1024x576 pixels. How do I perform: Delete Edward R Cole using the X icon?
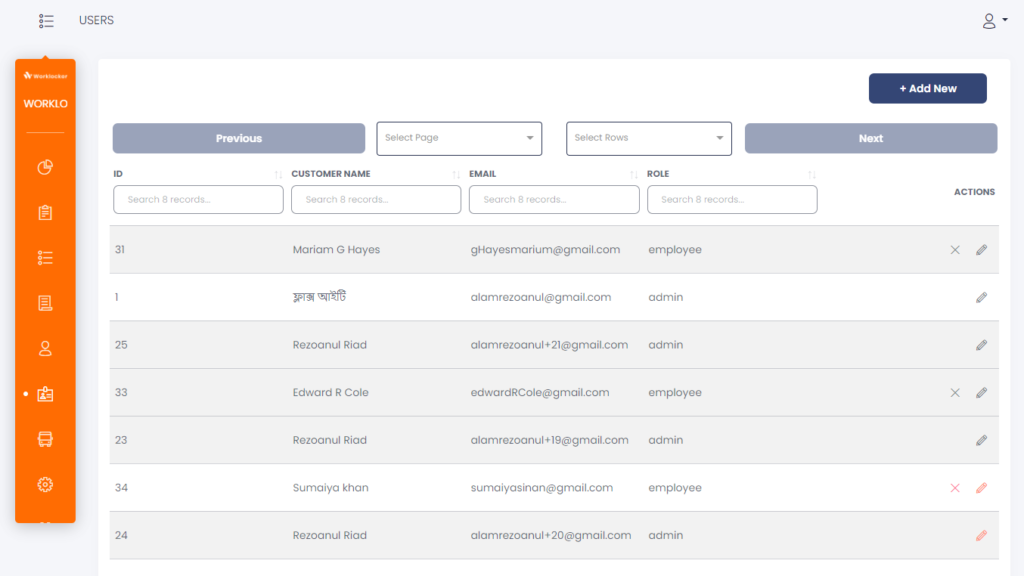[955, 392]
